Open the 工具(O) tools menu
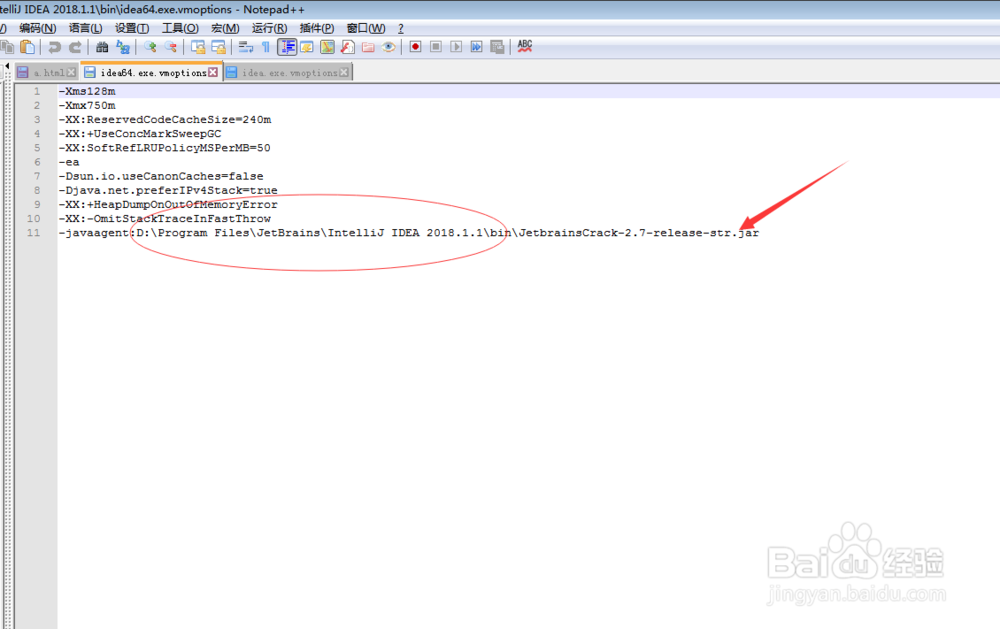 (180, 28)
